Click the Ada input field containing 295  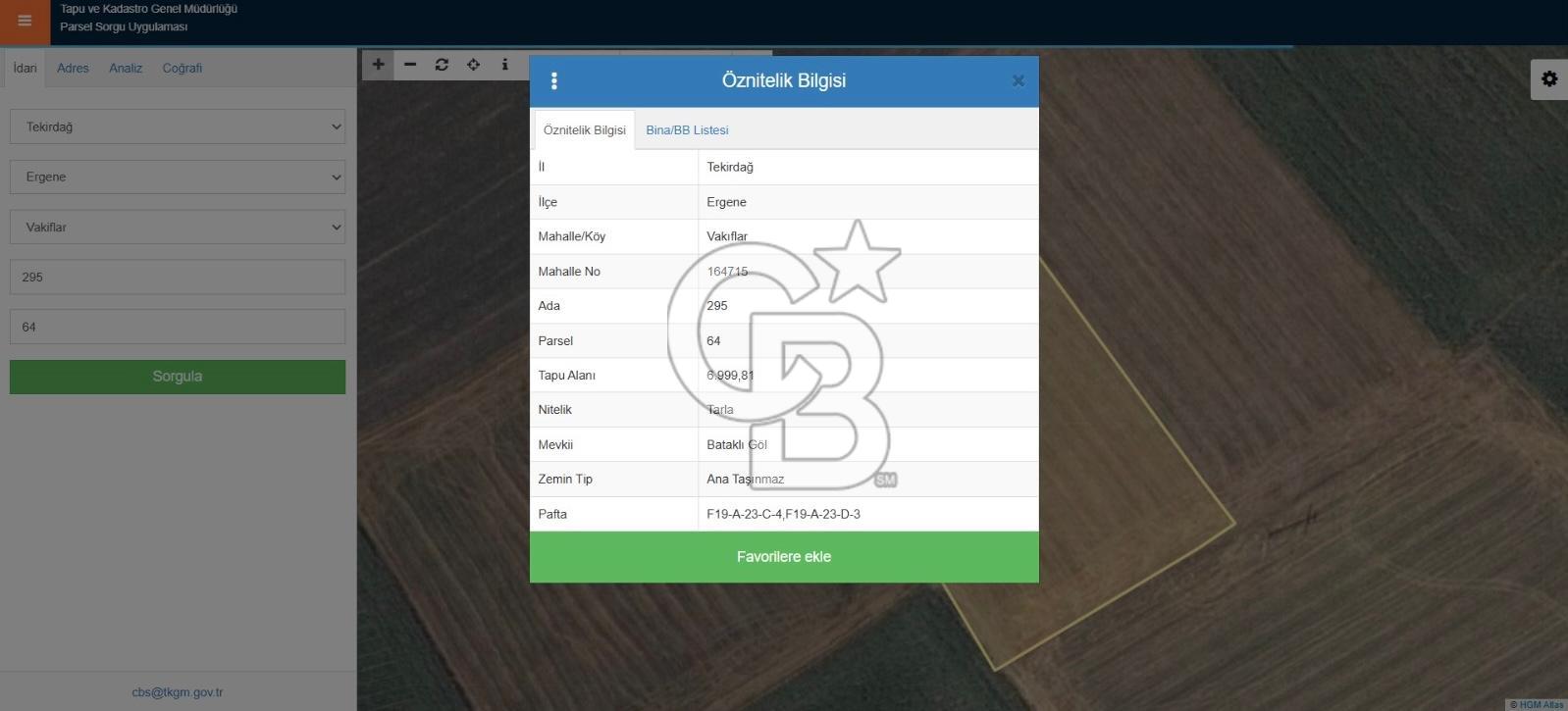click(x=178, y=277)
